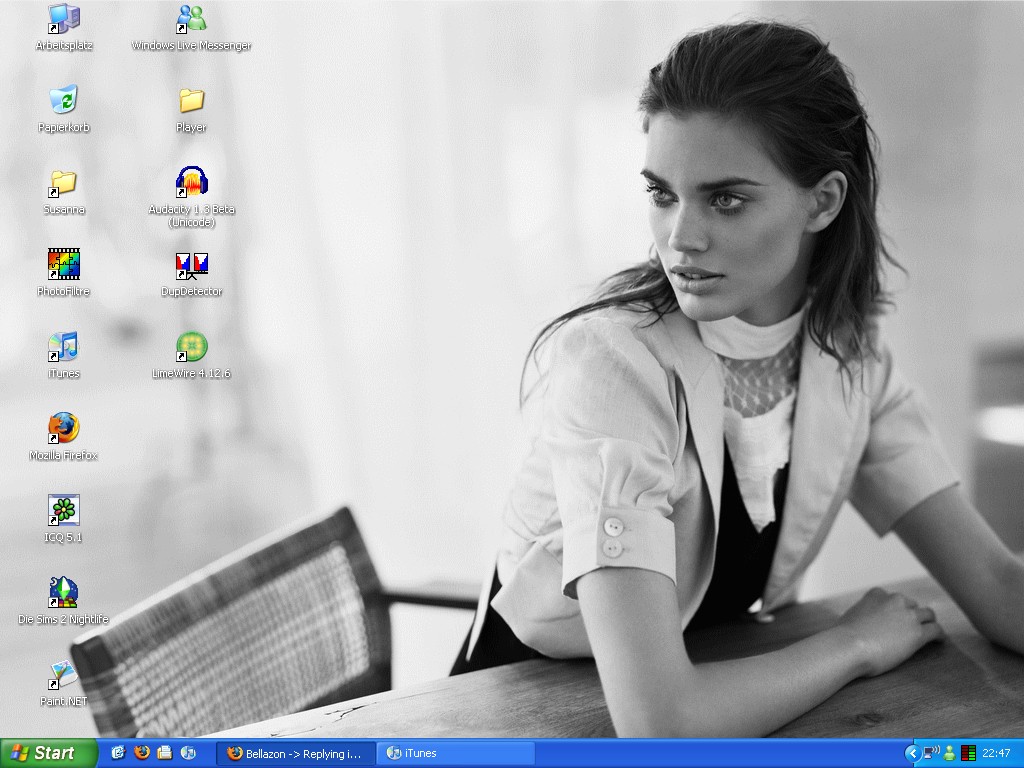Select the DupDetector shortcut icon
The height and width of the screenshot is (768, 1024).
(x=191, y=265)
